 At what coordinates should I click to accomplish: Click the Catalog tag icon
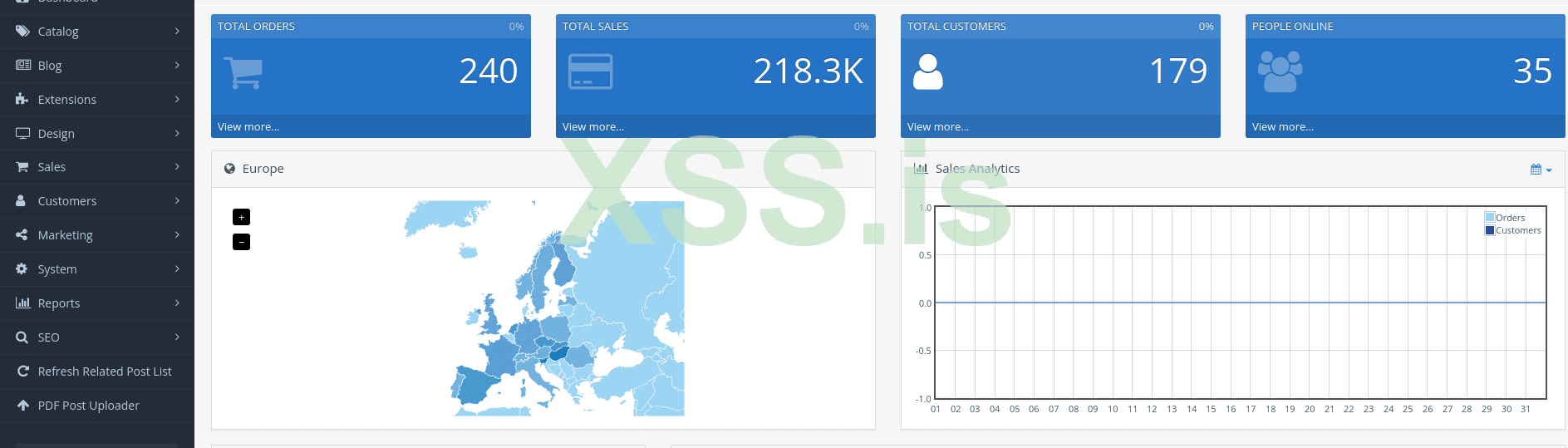coord(22,32)
